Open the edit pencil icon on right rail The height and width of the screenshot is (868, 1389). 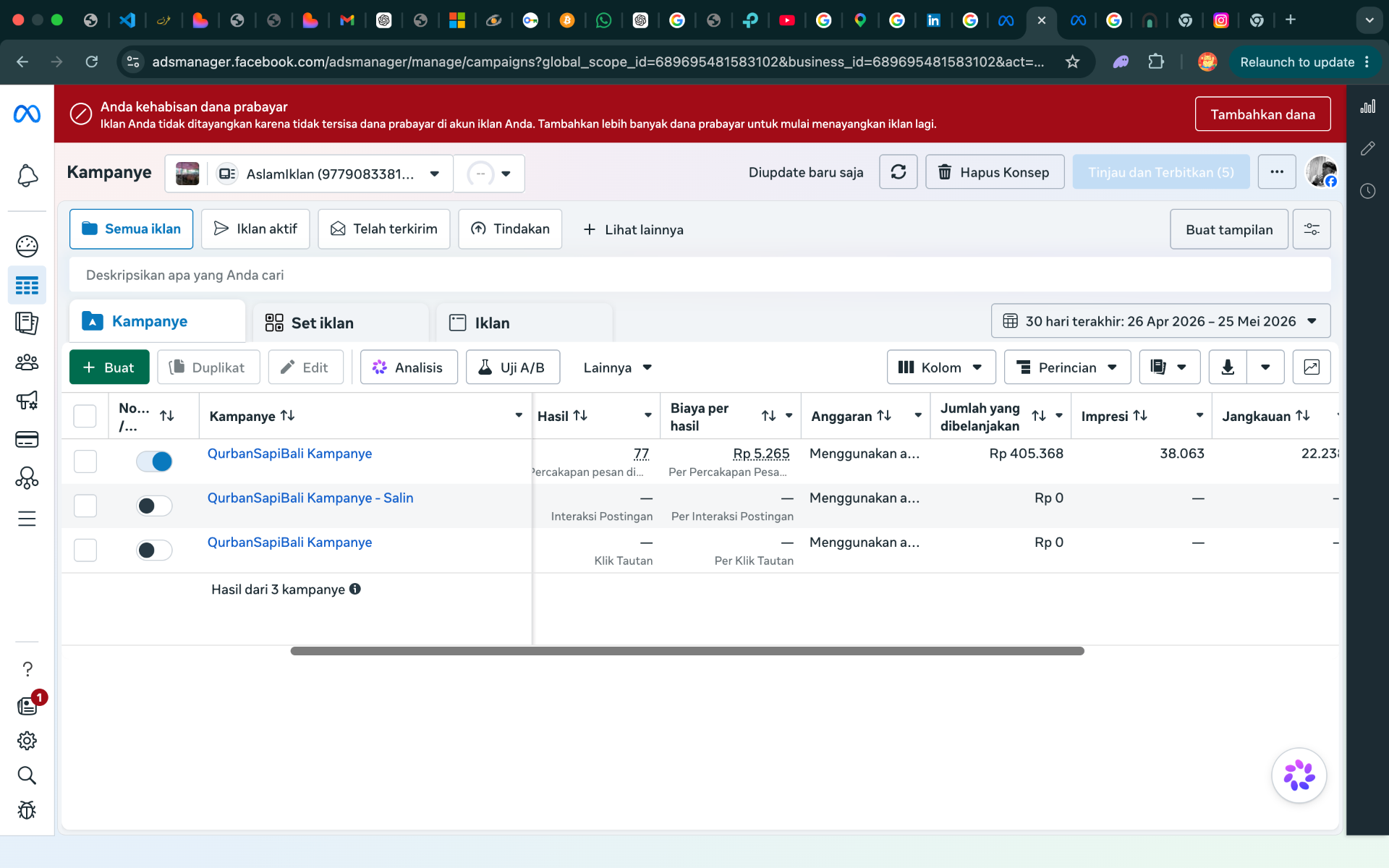click(1367, 148)
